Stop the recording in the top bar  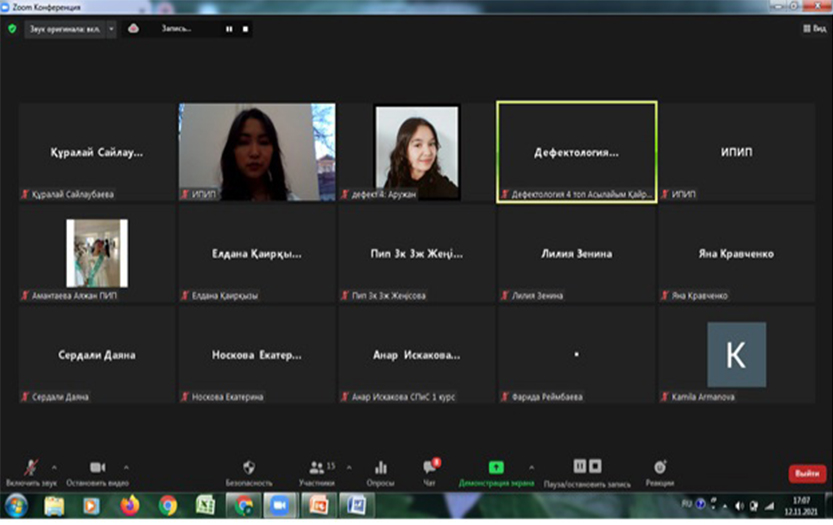point(244,29)
